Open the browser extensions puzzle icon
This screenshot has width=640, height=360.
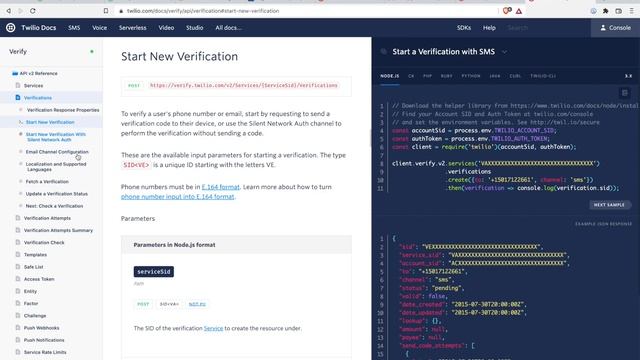click(x=606, y=11)
